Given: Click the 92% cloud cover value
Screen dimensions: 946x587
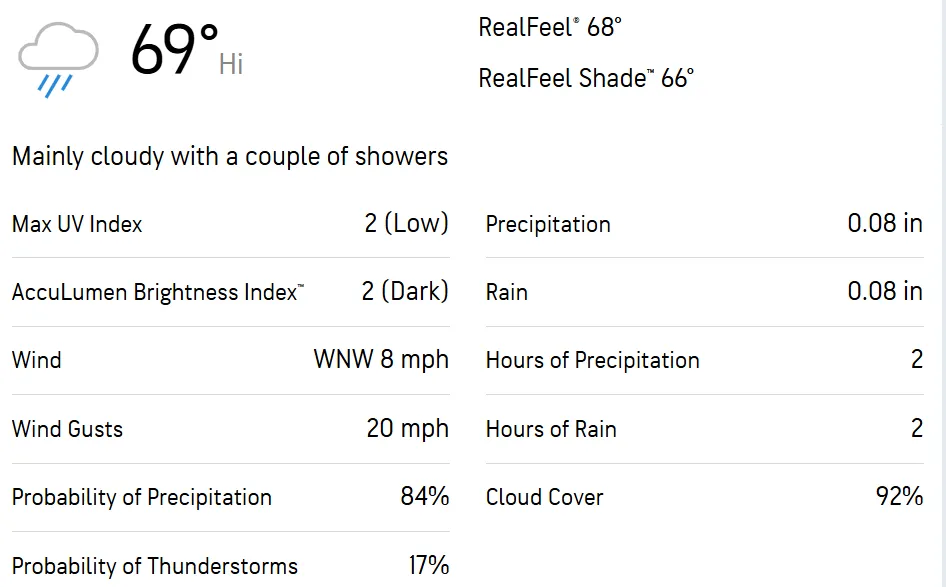Looking at the screenshot, I should click(898, 496).
